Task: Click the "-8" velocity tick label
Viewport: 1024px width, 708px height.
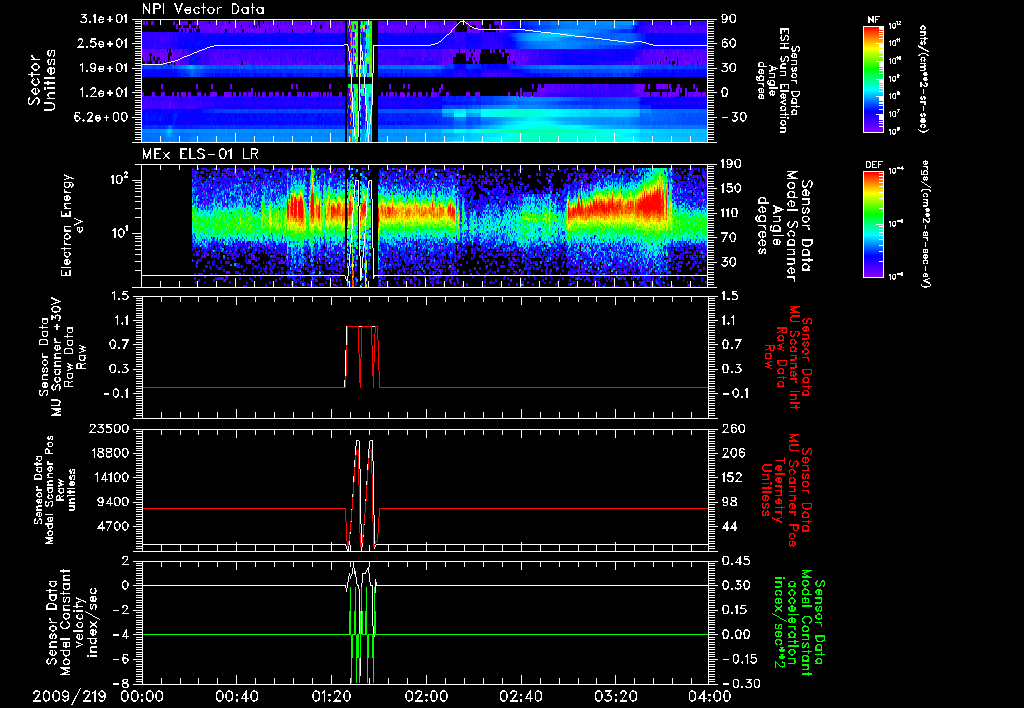Action: coord(122,683)
